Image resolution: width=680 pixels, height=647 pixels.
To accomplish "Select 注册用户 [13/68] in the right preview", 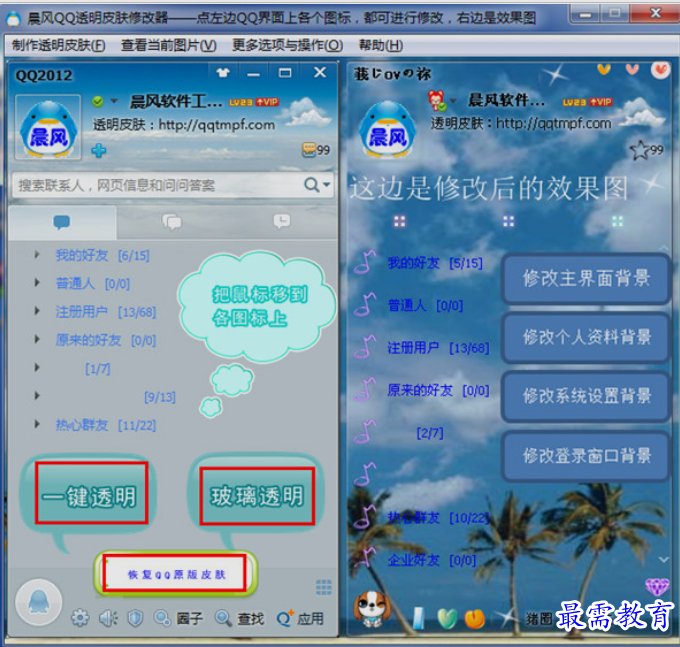I will tap(438, 348).
